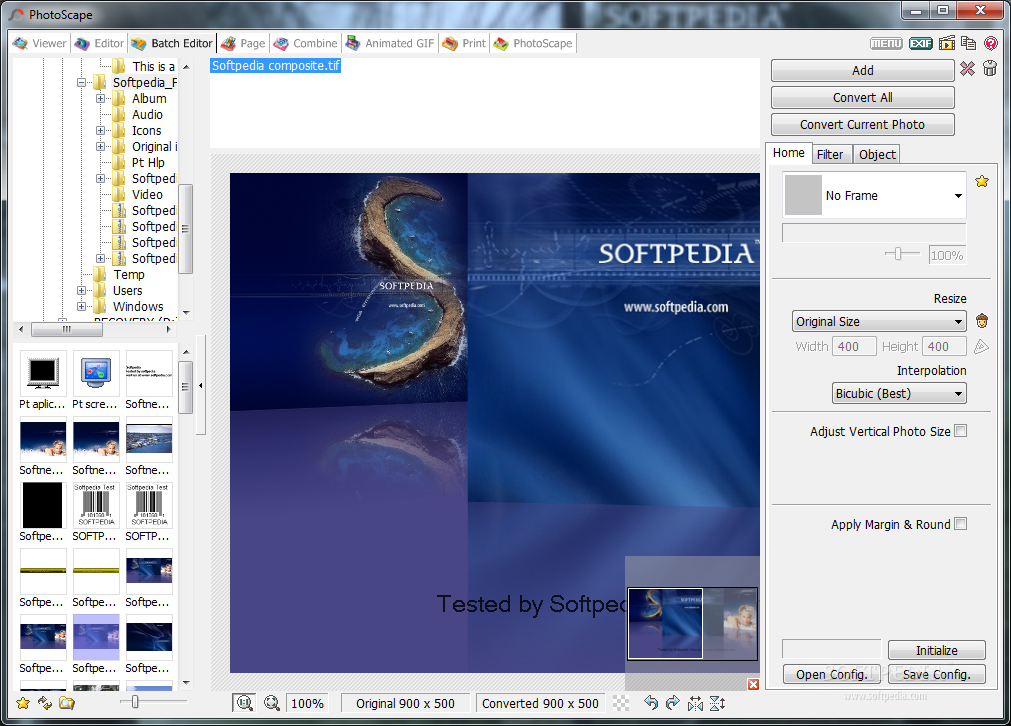Switch to the Filter tab
The height and width of the screenshot is (726, 1011).
coord(830,154)
